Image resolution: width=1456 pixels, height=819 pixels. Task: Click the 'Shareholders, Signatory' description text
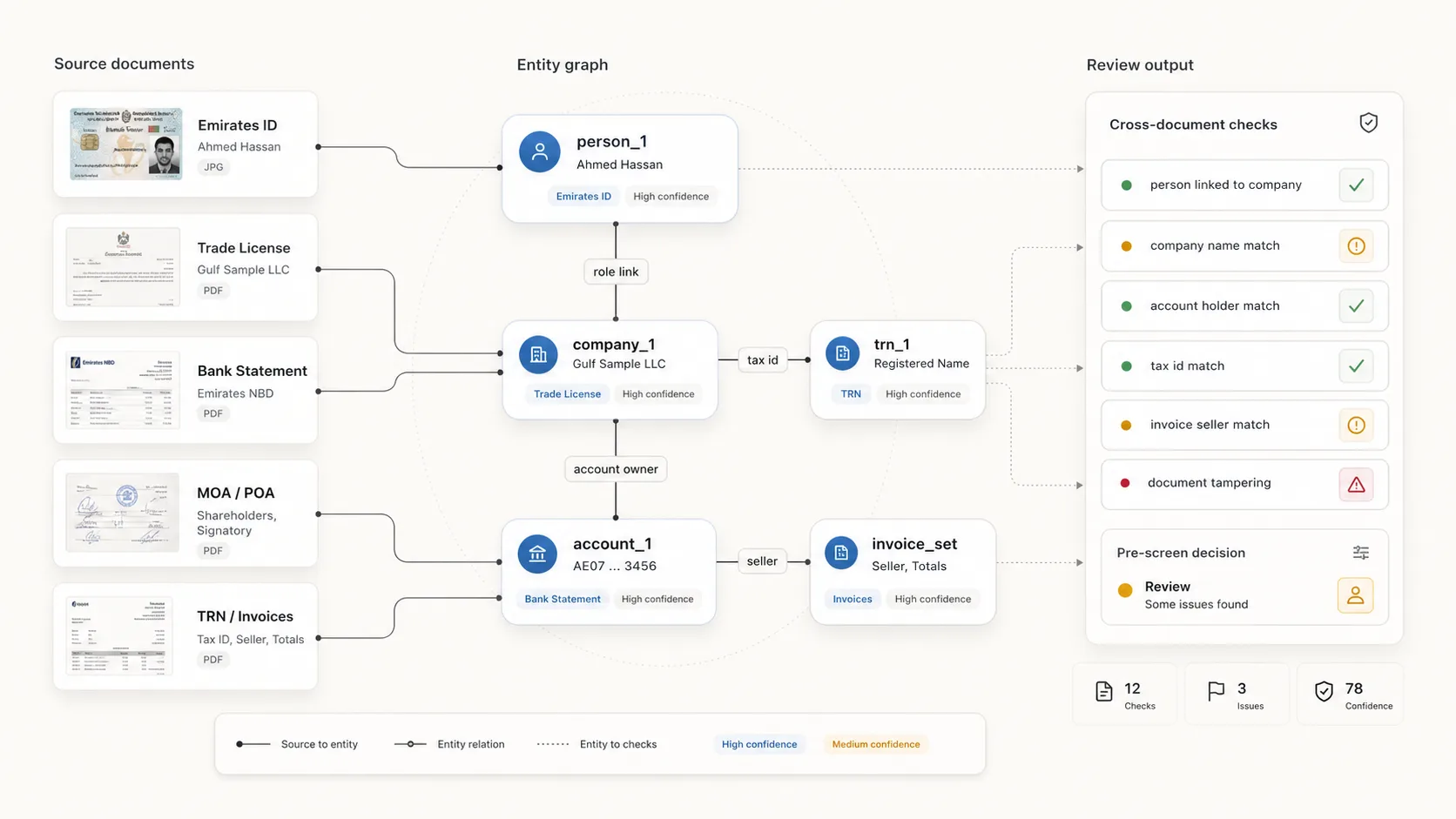click(x=237, y=523)
